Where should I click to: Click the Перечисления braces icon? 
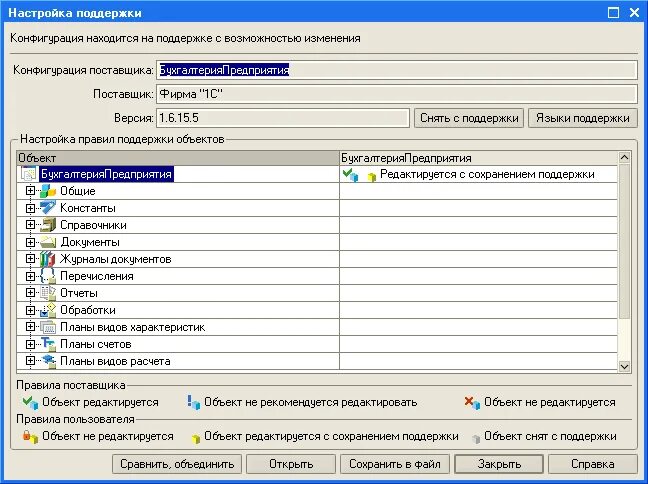pos(48,276)
